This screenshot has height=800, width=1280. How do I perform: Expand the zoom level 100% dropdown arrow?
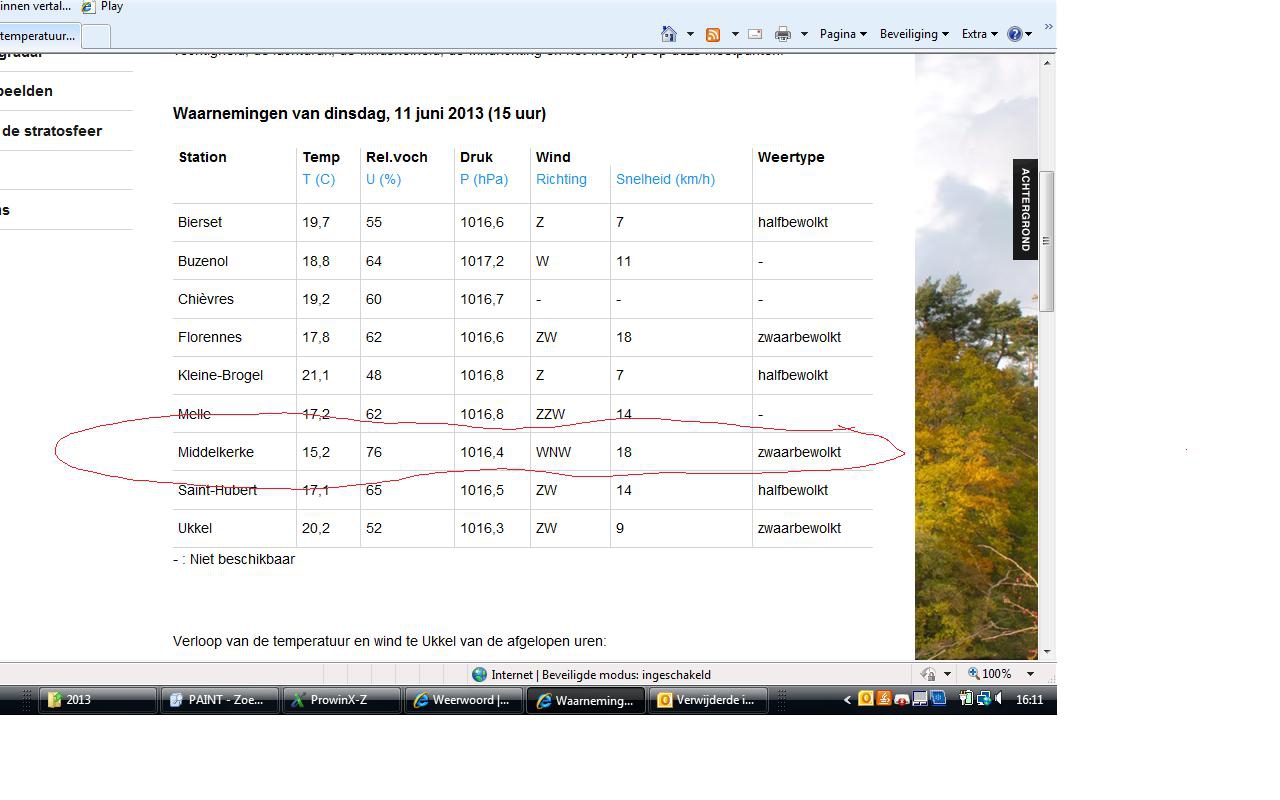point(1030,674)
